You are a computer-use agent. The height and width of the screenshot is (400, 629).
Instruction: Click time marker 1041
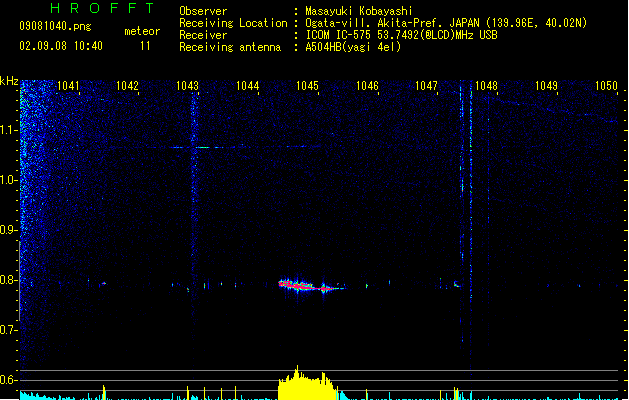68,86
